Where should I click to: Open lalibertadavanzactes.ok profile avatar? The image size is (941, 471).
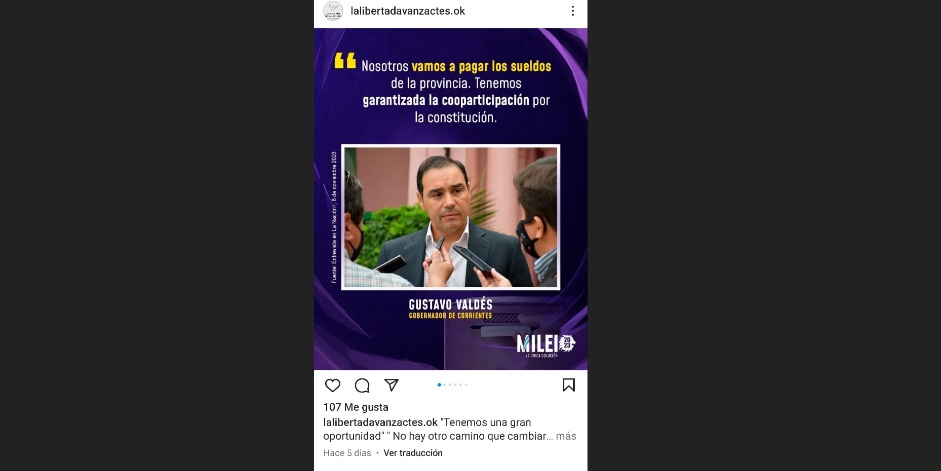[x=332, y=11]
